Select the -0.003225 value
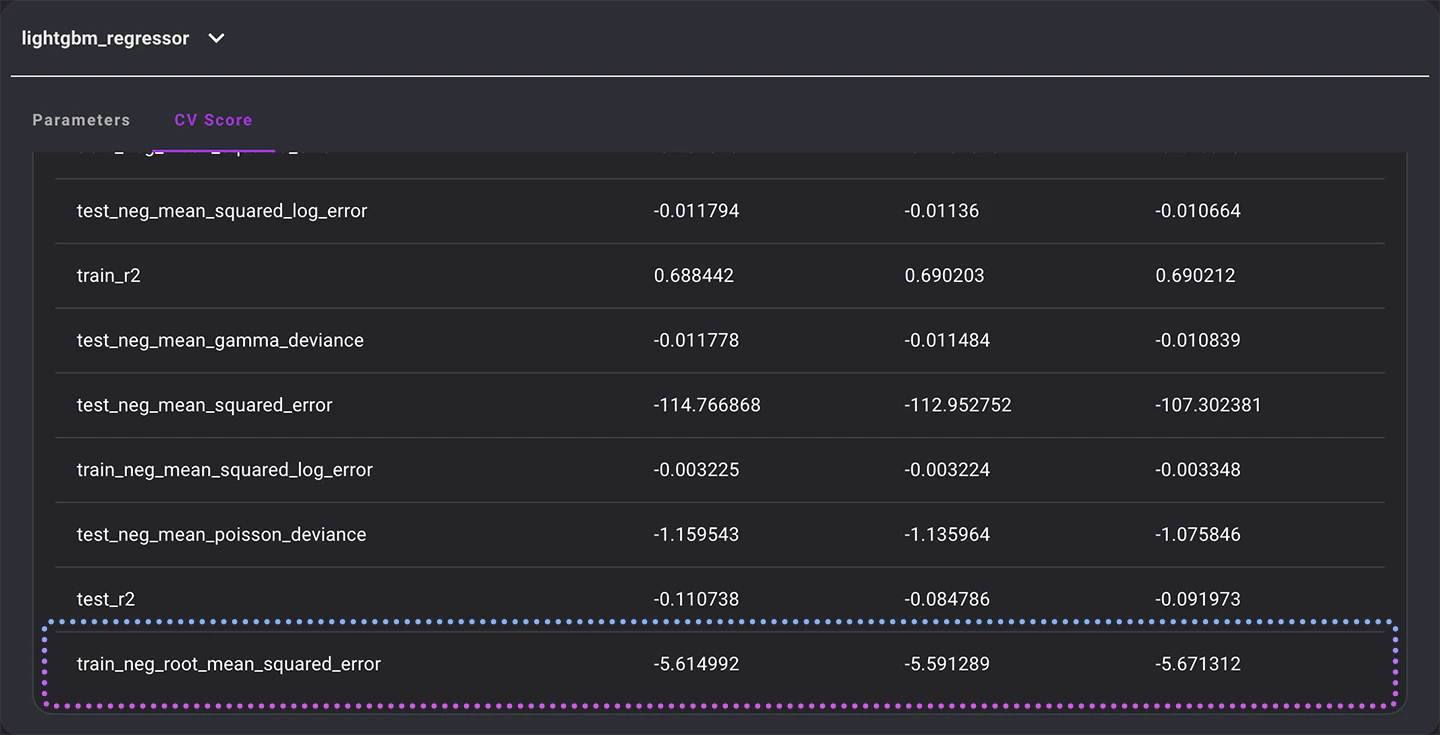 coord(696,469)
